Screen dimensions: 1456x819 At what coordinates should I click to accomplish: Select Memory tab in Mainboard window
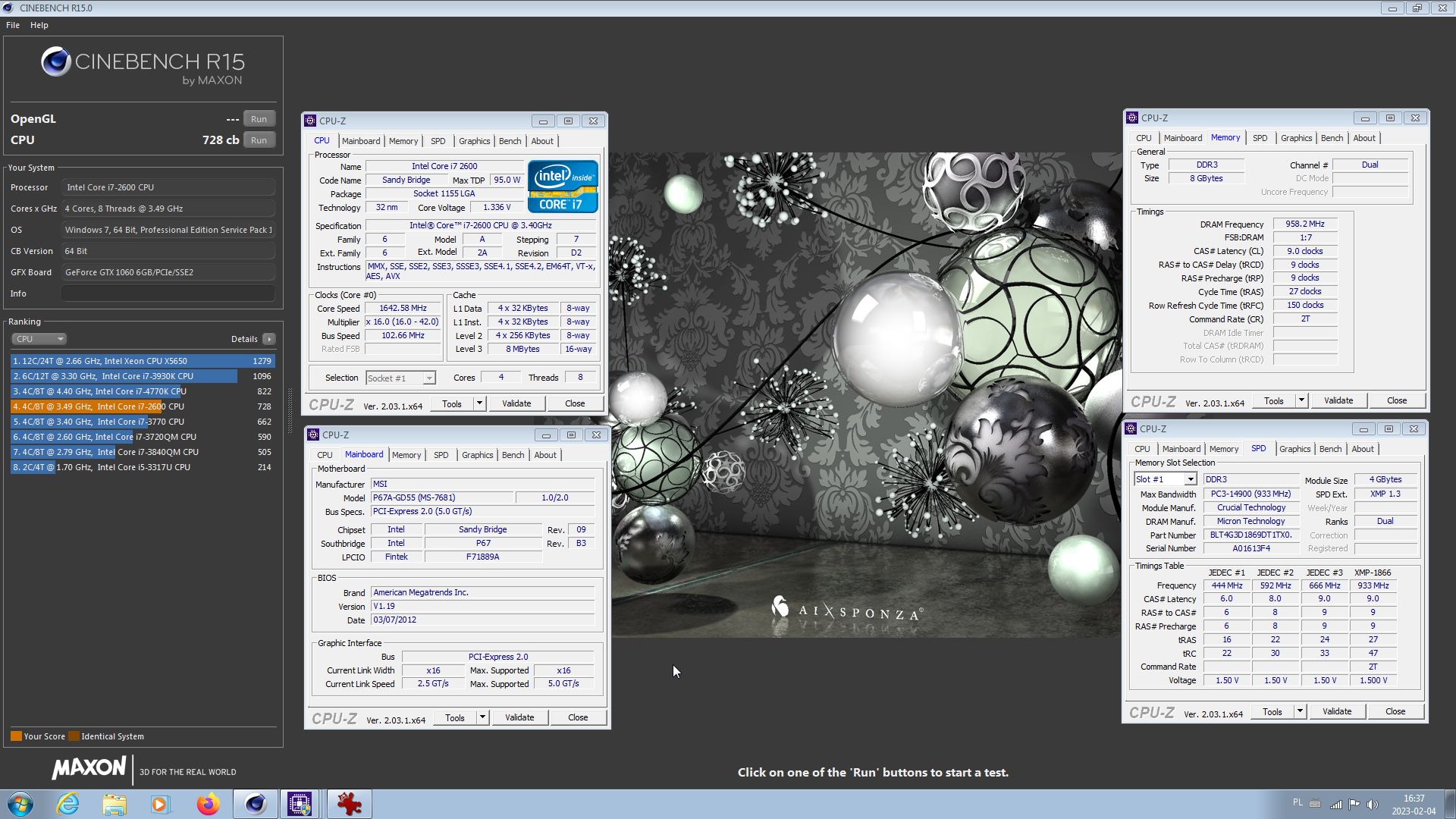click(406, 455)
